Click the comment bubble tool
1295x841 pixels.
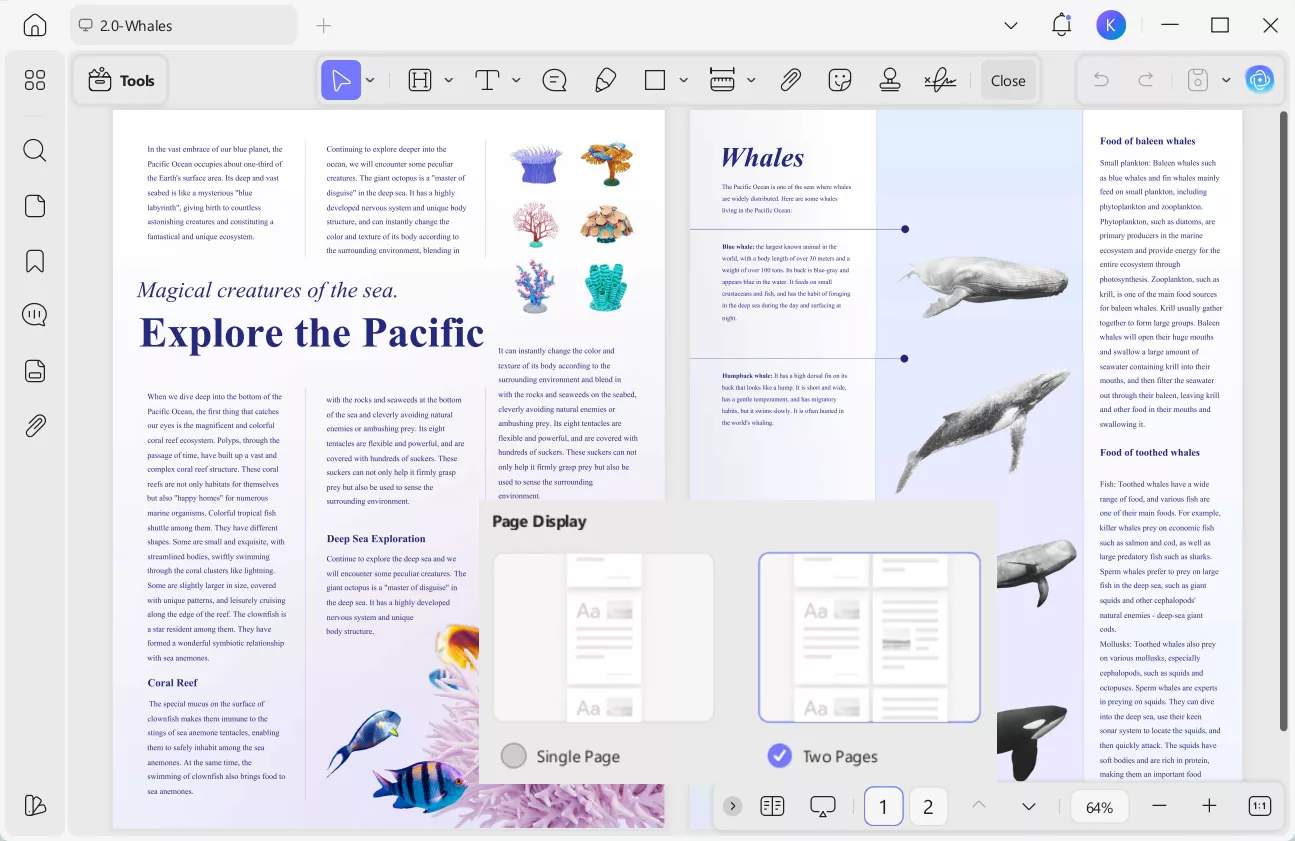pos(554,81)
